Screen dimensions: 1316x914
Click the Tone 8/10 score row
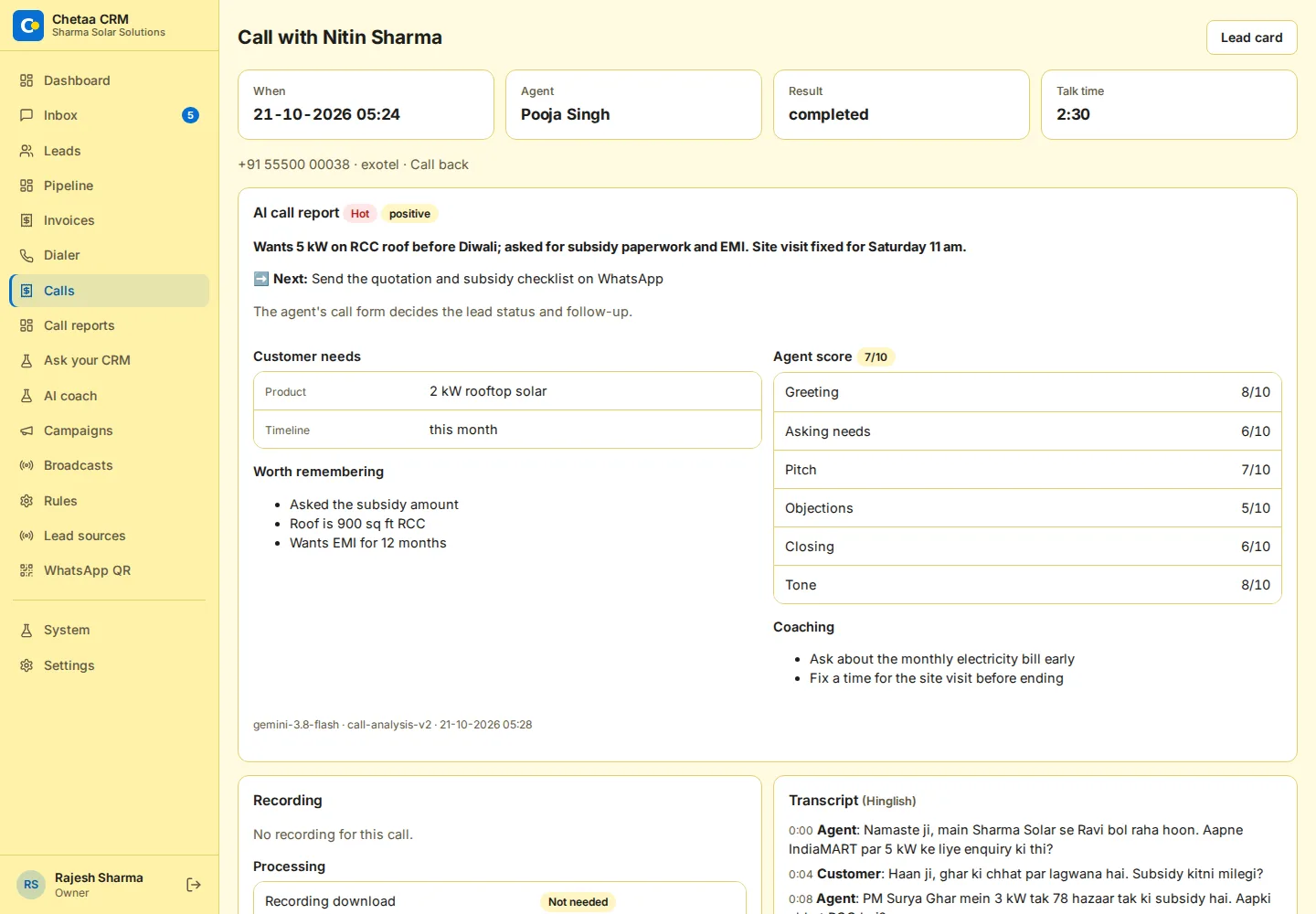click(1027, 585)
